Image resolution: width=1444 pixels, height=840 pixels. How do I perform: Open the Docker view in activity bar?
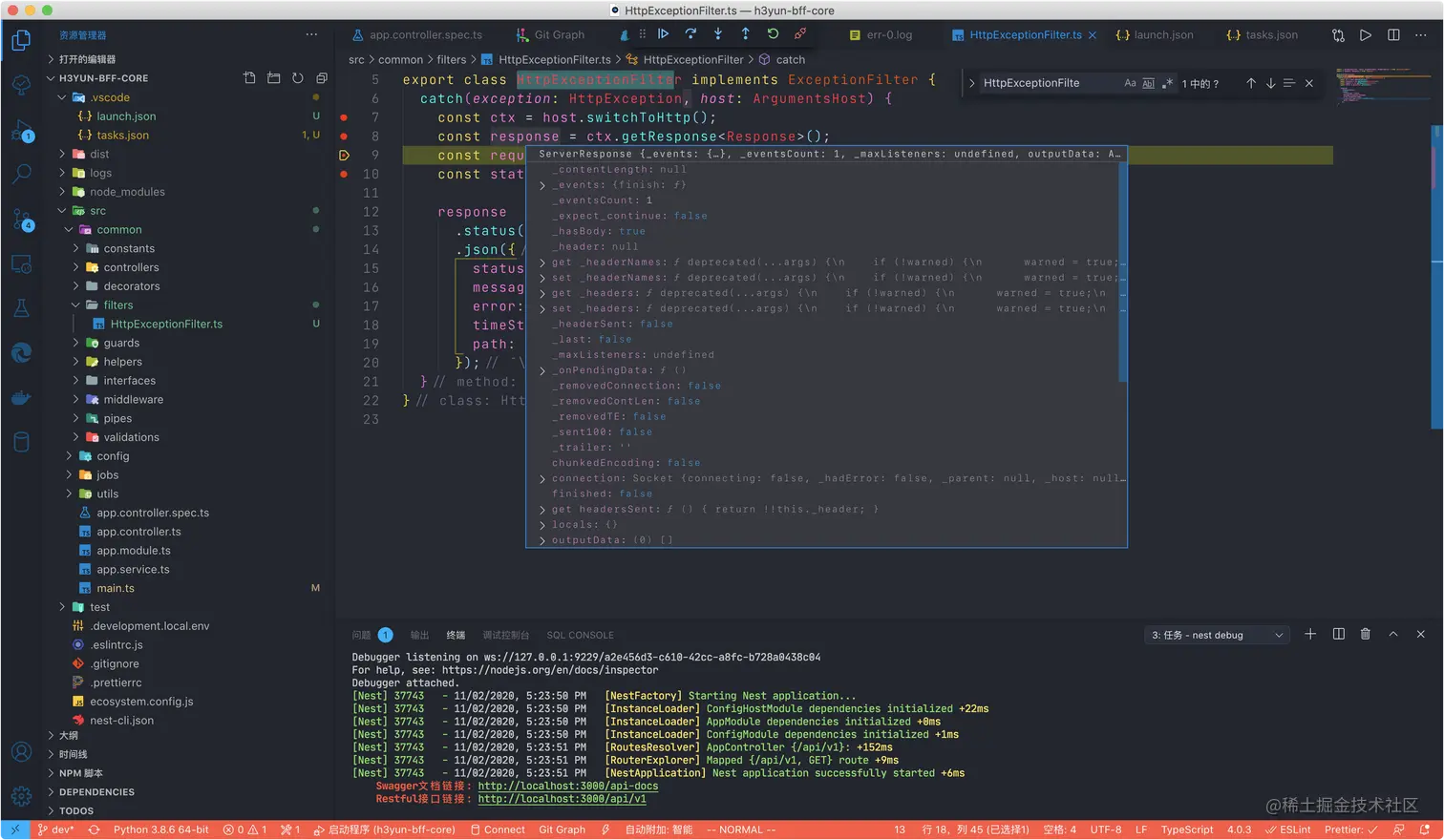click(21, 397)
